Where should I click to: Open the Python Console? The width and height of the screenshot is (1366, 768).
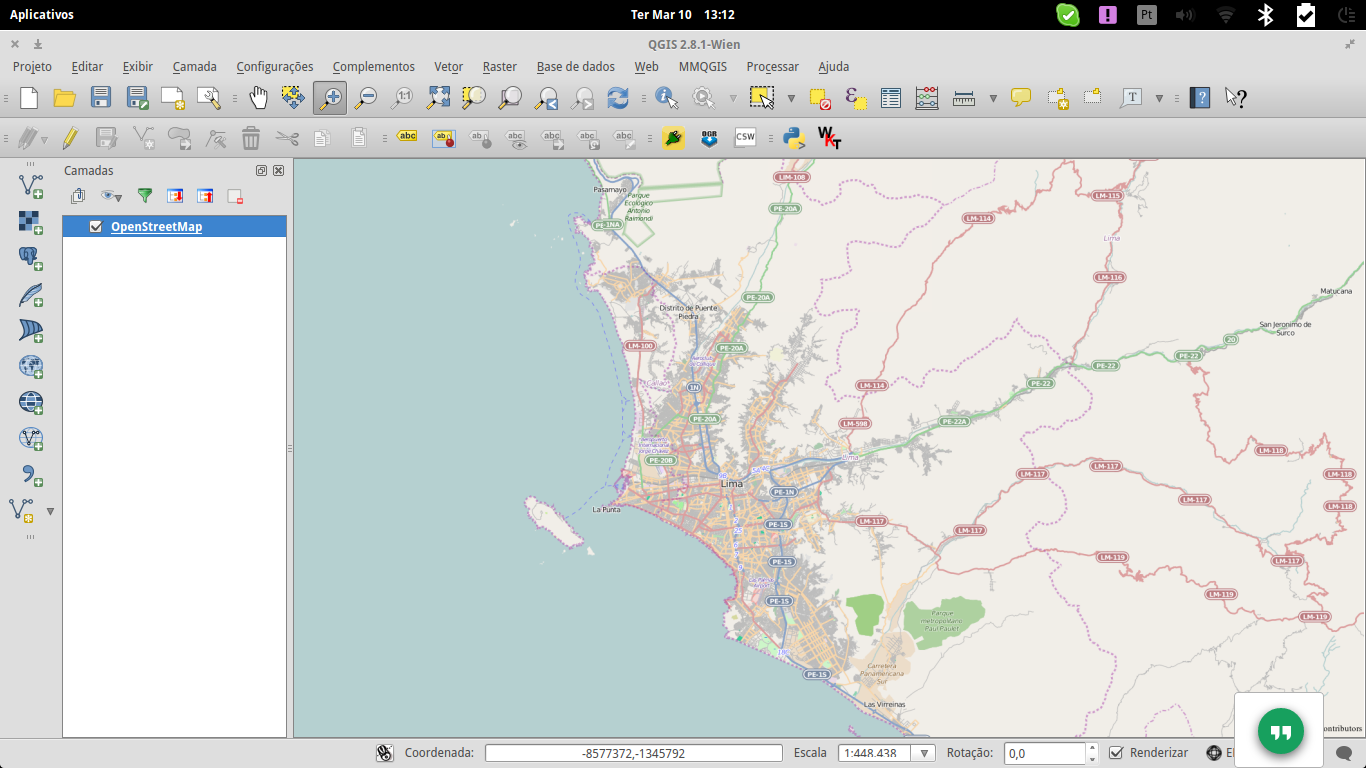point(795,137)
